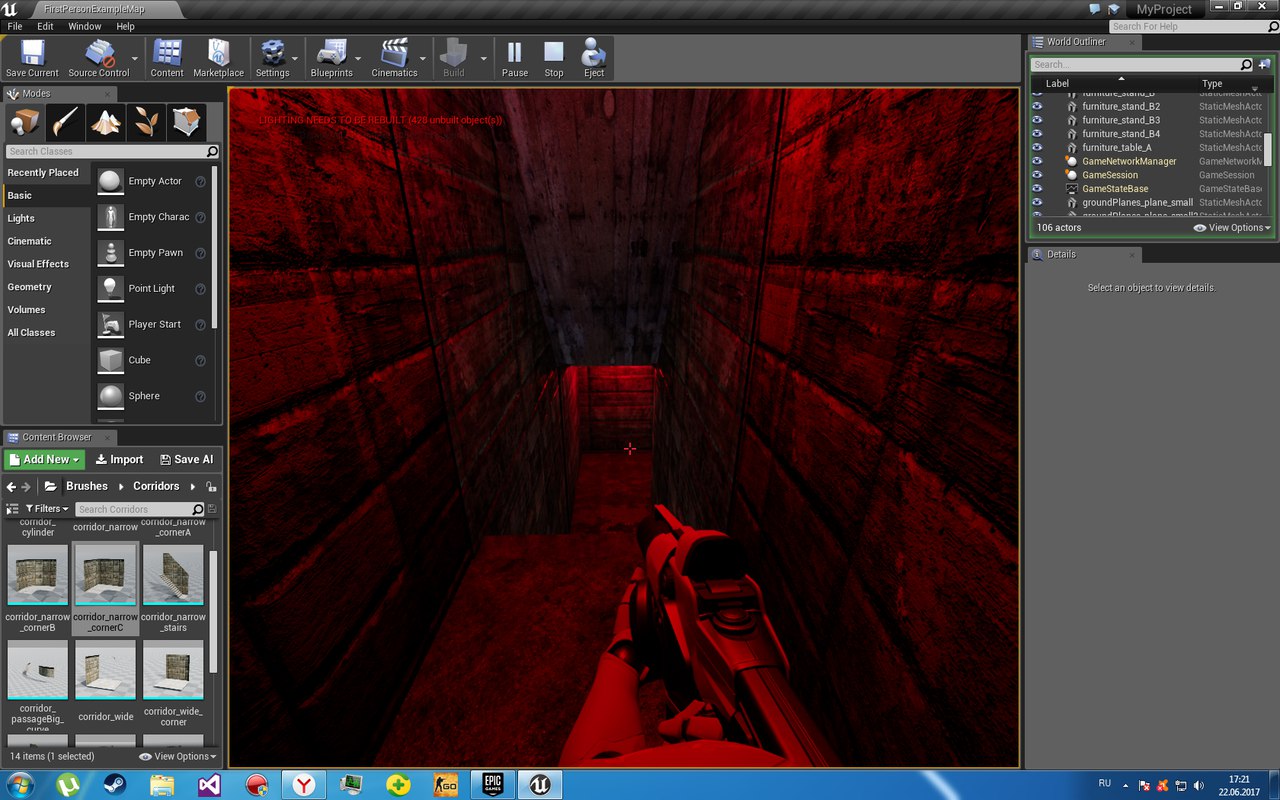The height and width of the screenshot is (800, 1280).
Task: Select the Empty Pawn icon
Action: [x=110, y=253]
